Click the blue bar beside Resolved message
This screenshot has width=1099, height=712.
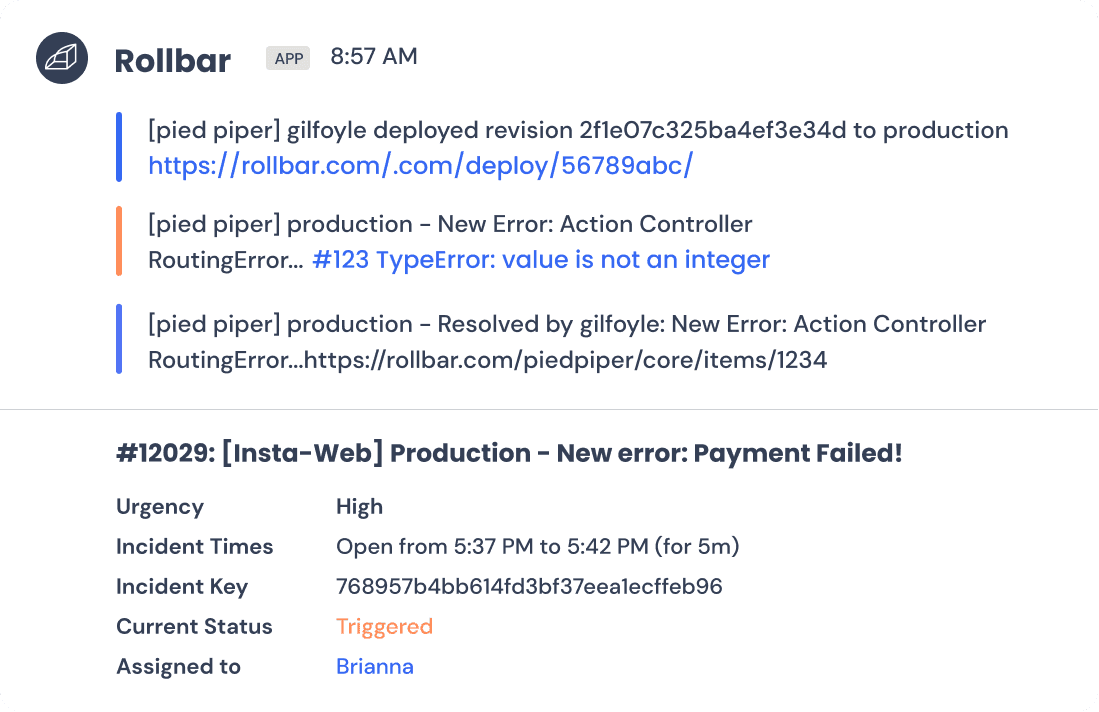tap(119, 338)
